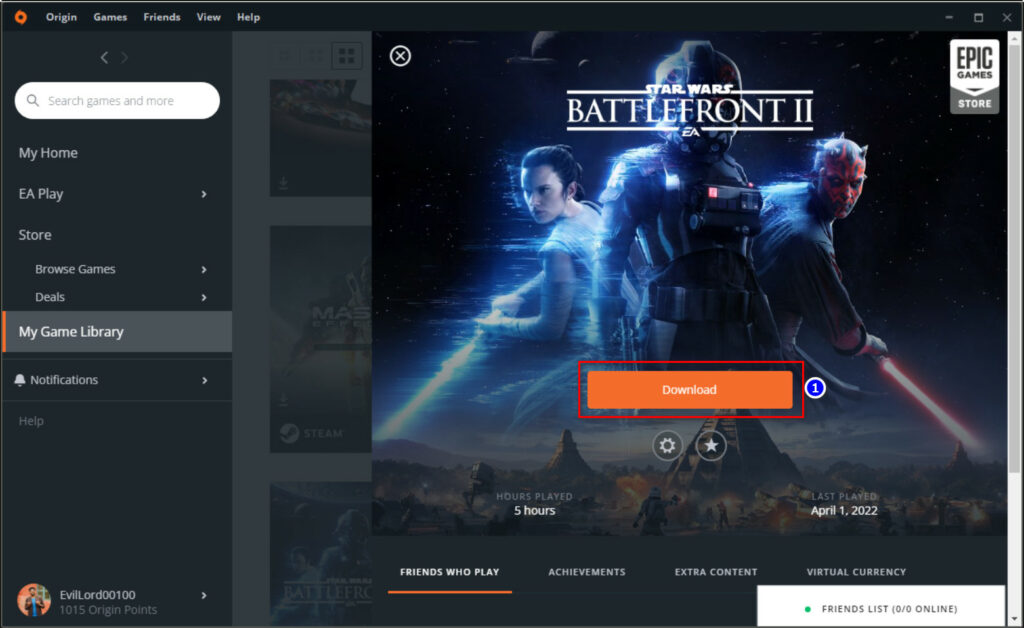Click the Search games and more field
Viewport: 1024px width, 628px height.
[x=117, y=101]
